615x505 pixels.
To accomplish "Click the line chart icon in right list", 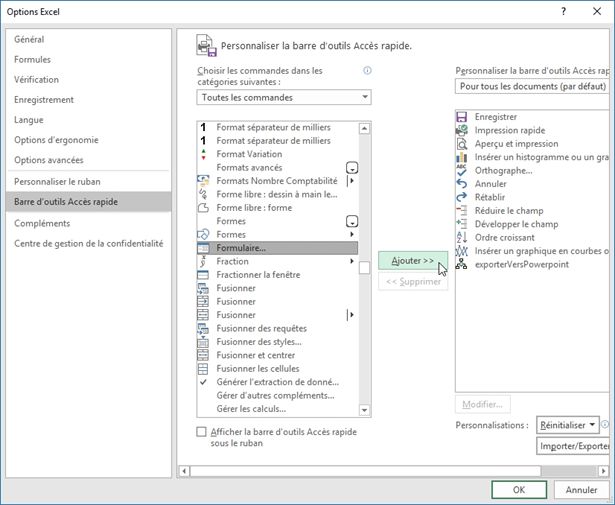I will (462, 251).
